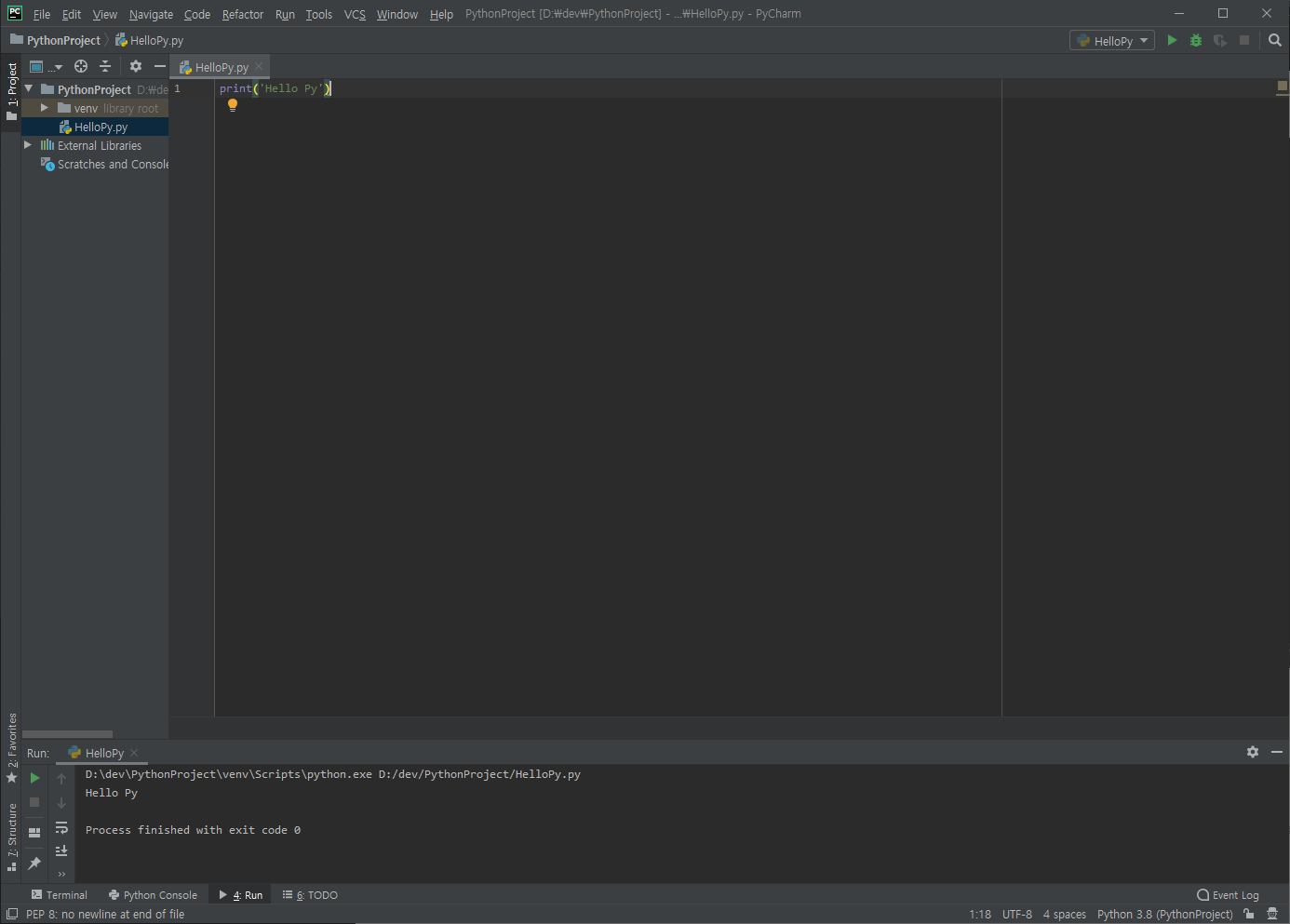
Task: Open the Code menu
Action: 197,14
